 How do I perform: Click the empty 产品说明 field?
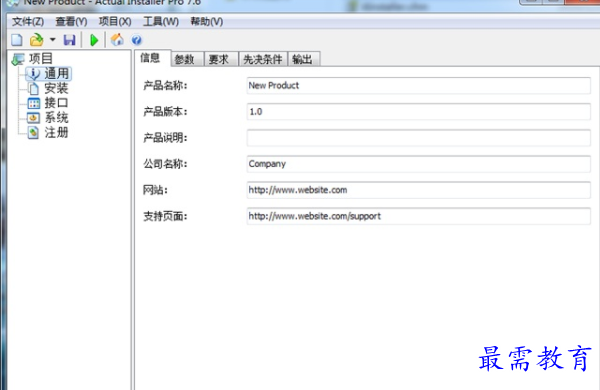[419, 138]
